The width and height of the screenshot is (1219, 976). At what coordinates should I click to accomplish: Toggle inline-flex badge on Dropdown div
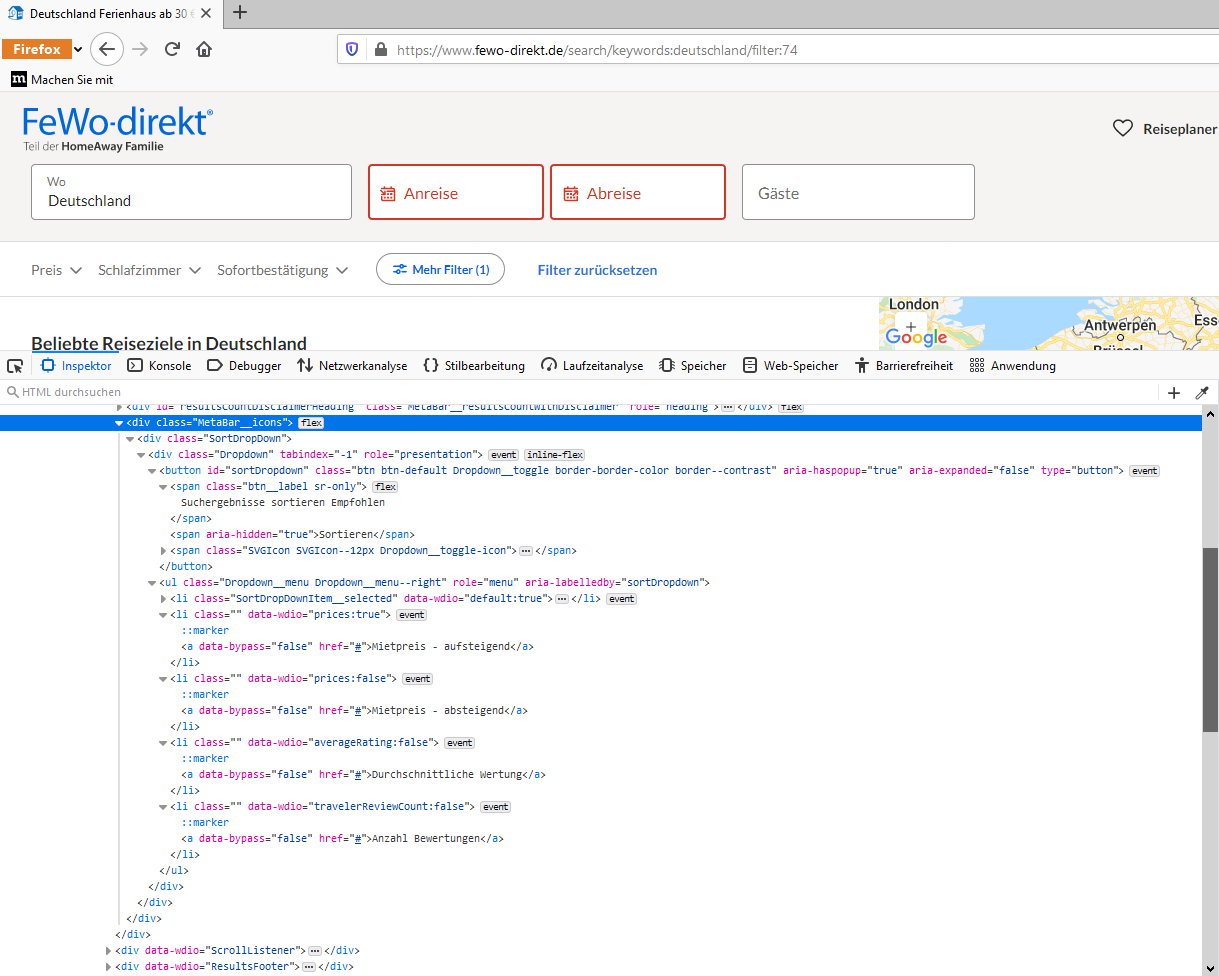click(554, 455)
